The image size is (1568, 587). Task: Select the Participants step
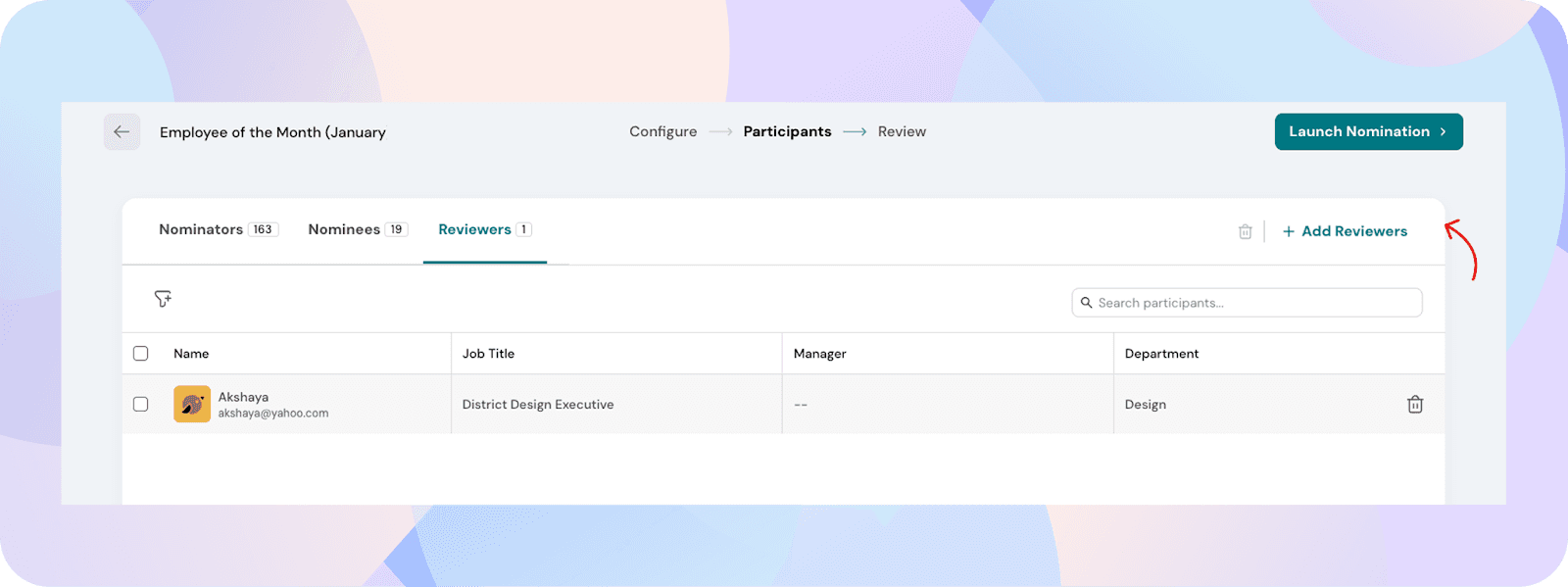[x=787, y=131]
